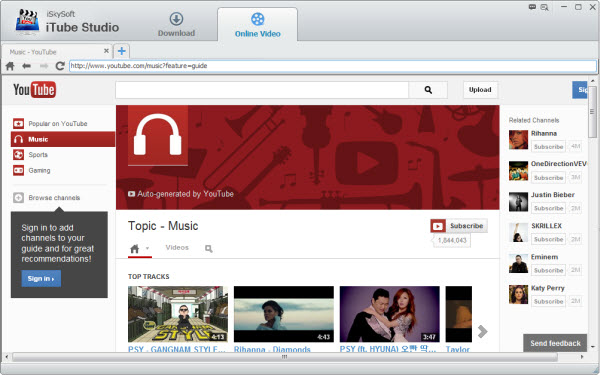Click scroll-down arrow on vertical scrollbar
Viewport: 600px width, 375px height.
click(592, 347)
